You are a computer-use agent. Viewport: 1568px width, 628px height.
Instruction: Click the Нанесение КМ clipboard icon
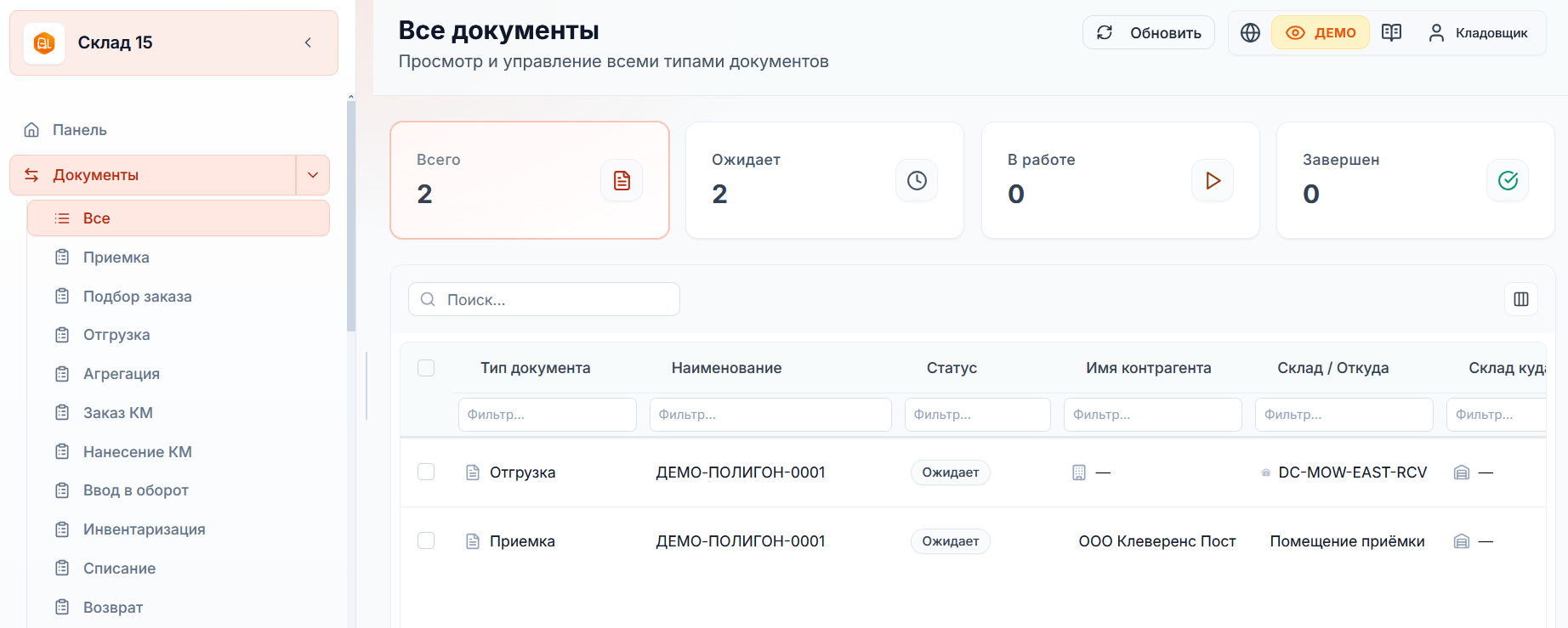pos(62,451)
